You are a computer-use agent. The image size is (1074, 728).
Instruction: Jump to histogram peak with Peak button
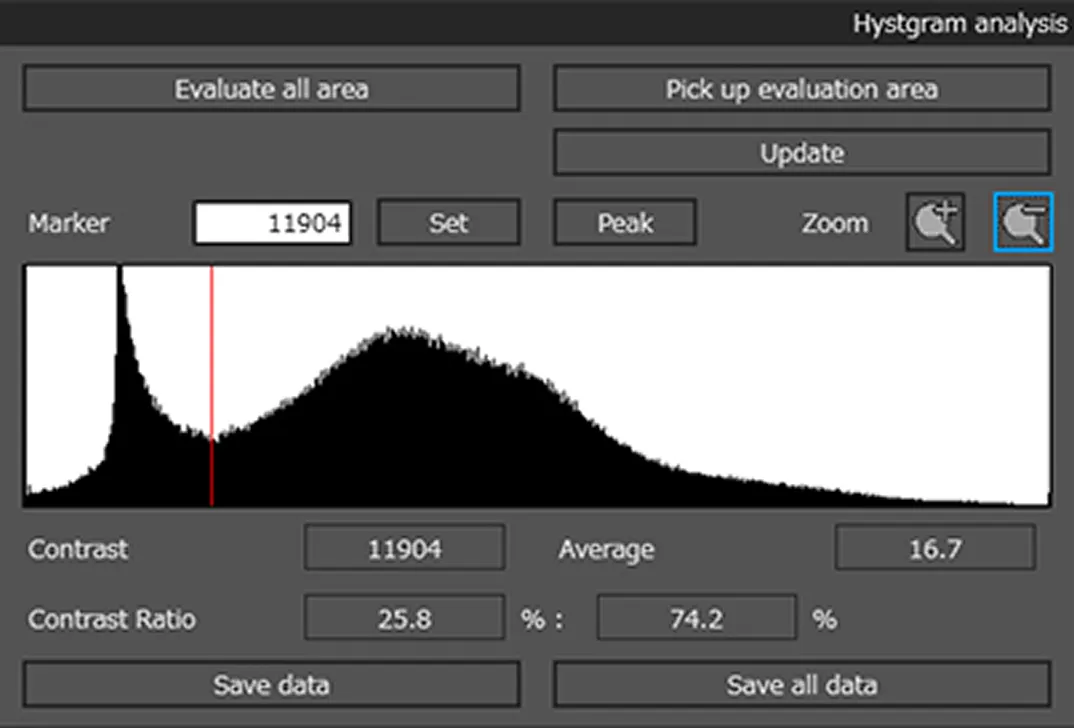coord(625,222)
